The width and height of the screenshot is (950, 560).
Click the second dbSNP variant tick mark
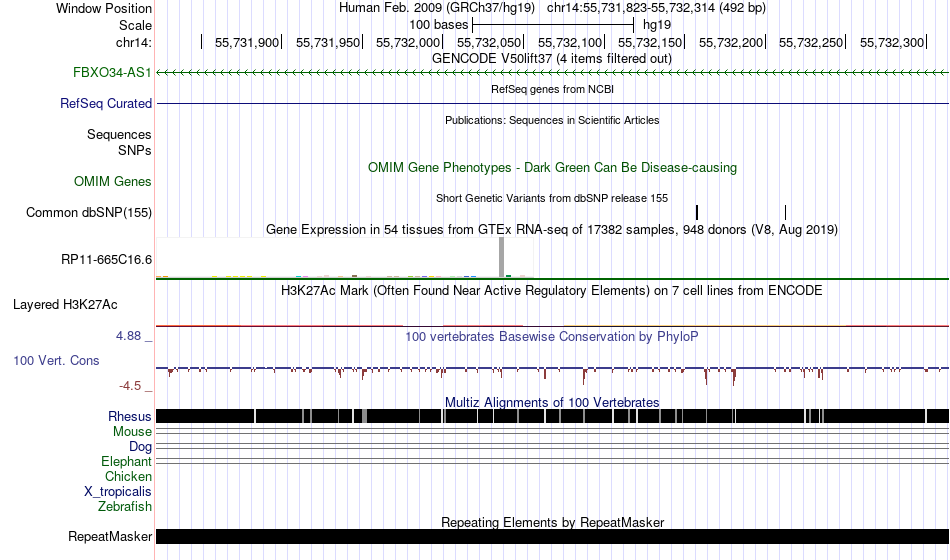coord(785,212)
